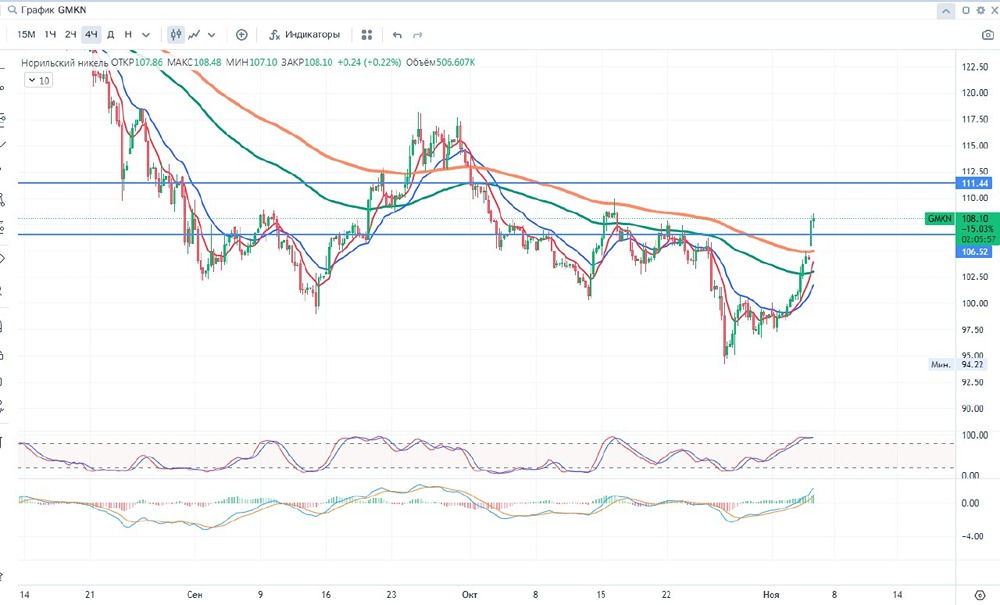Switch to the weekly Н timeframe
This screenshot has width=1000, height=605.
tap(128, 34)
